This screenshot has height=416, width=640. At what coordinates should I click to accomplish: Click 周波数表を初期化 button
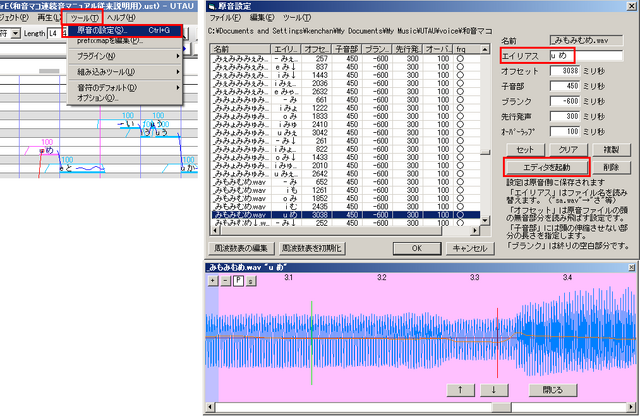[x=313, y=248]
